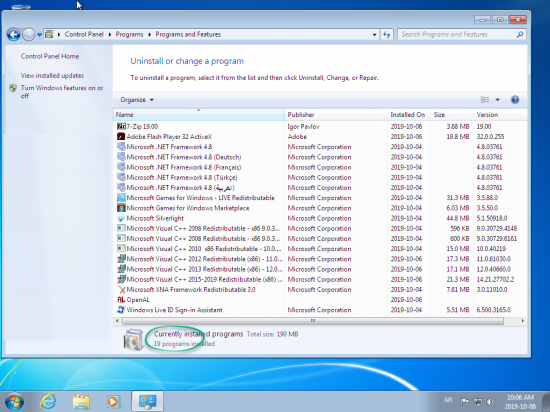Click the Adobe Flash Player 32 ActiveX icon

tap(121, 136)
